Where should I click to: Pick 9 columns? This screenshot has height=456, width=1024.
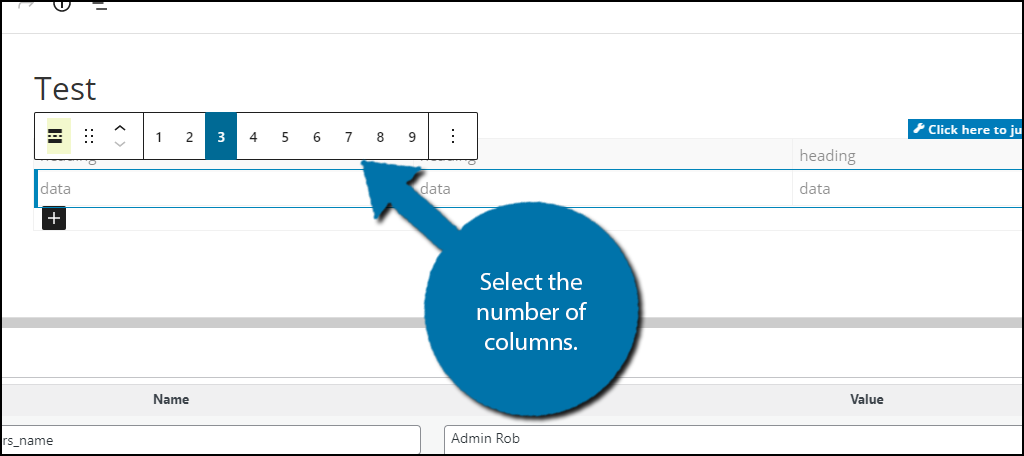pos(412,137)
